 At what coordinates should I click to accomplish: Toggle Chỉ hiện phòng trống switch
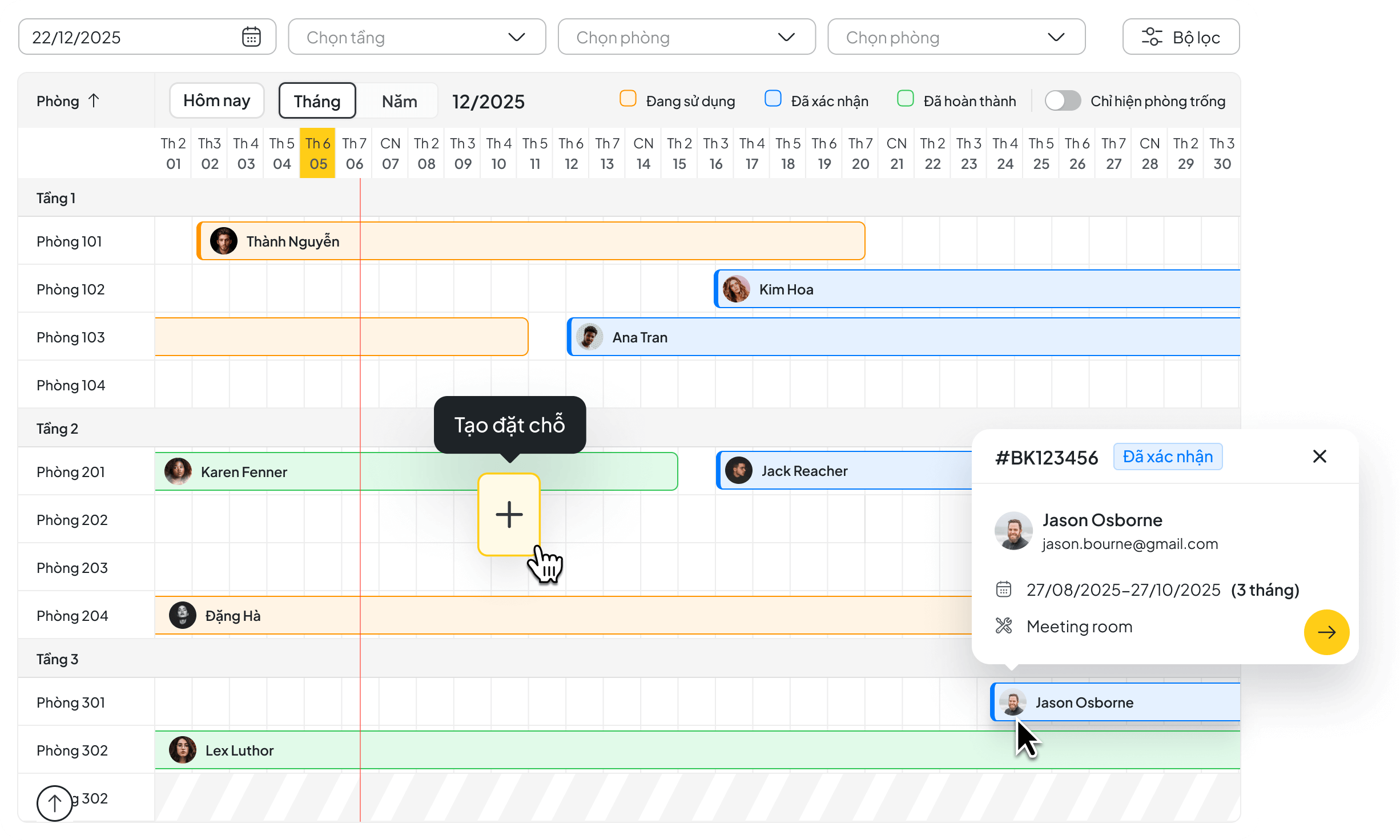(1063, 101)
